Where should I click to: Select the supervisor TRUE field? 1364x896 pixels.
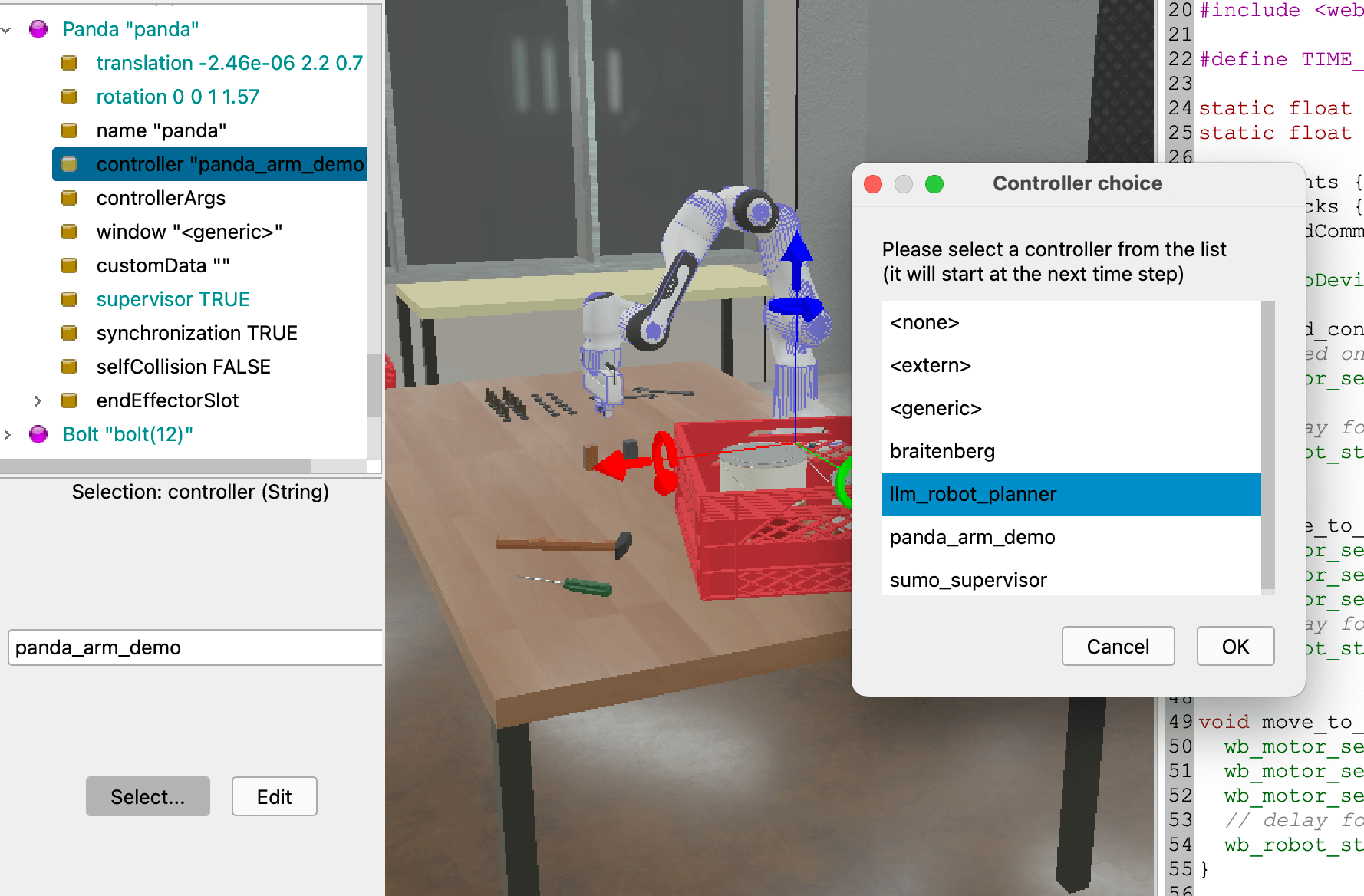(173, 299)
